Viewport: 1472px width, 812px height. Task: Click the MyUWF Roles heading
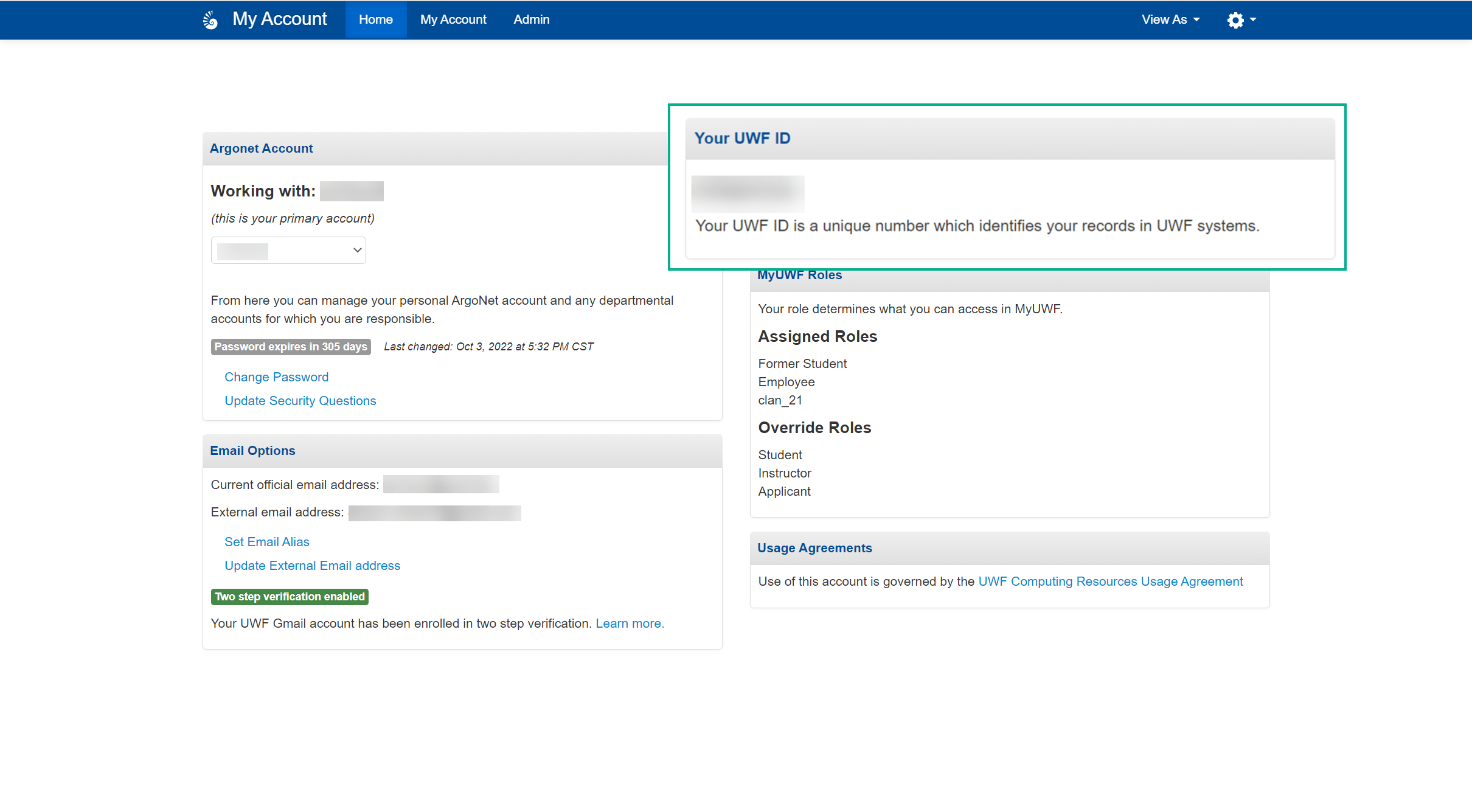(x=799, y=275)
